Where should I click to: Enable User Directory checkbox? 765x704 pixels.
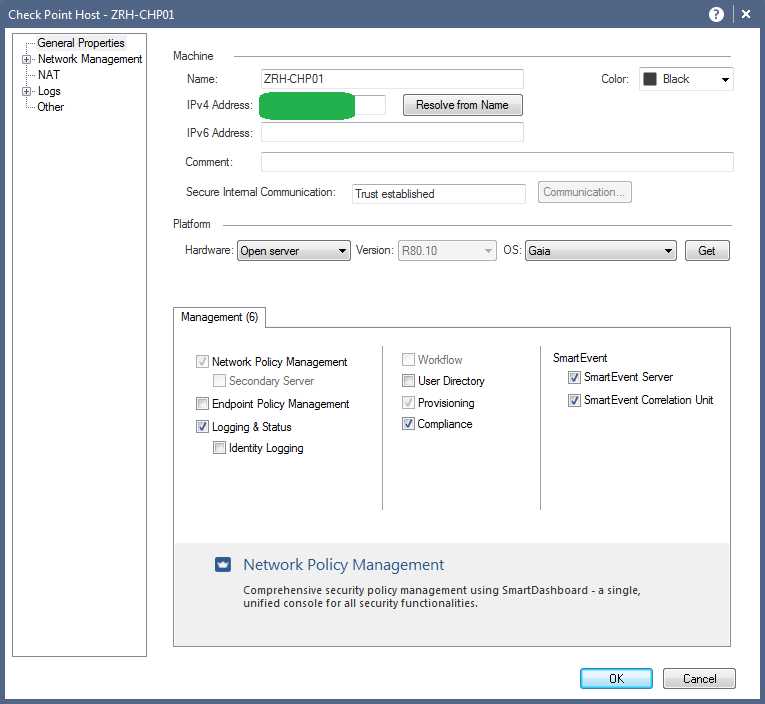click(408, 381)
